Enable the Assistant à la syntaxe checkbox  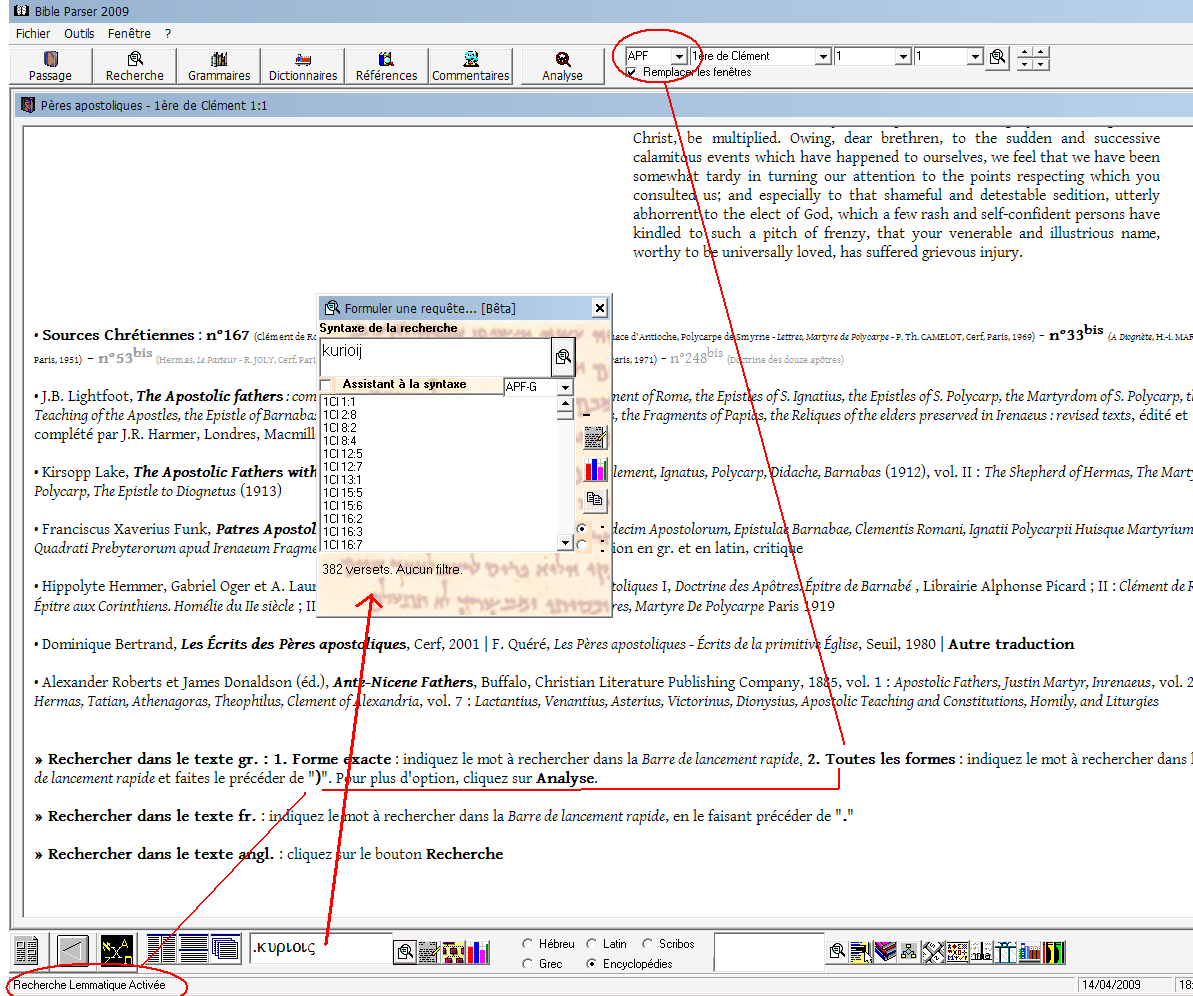326,384
